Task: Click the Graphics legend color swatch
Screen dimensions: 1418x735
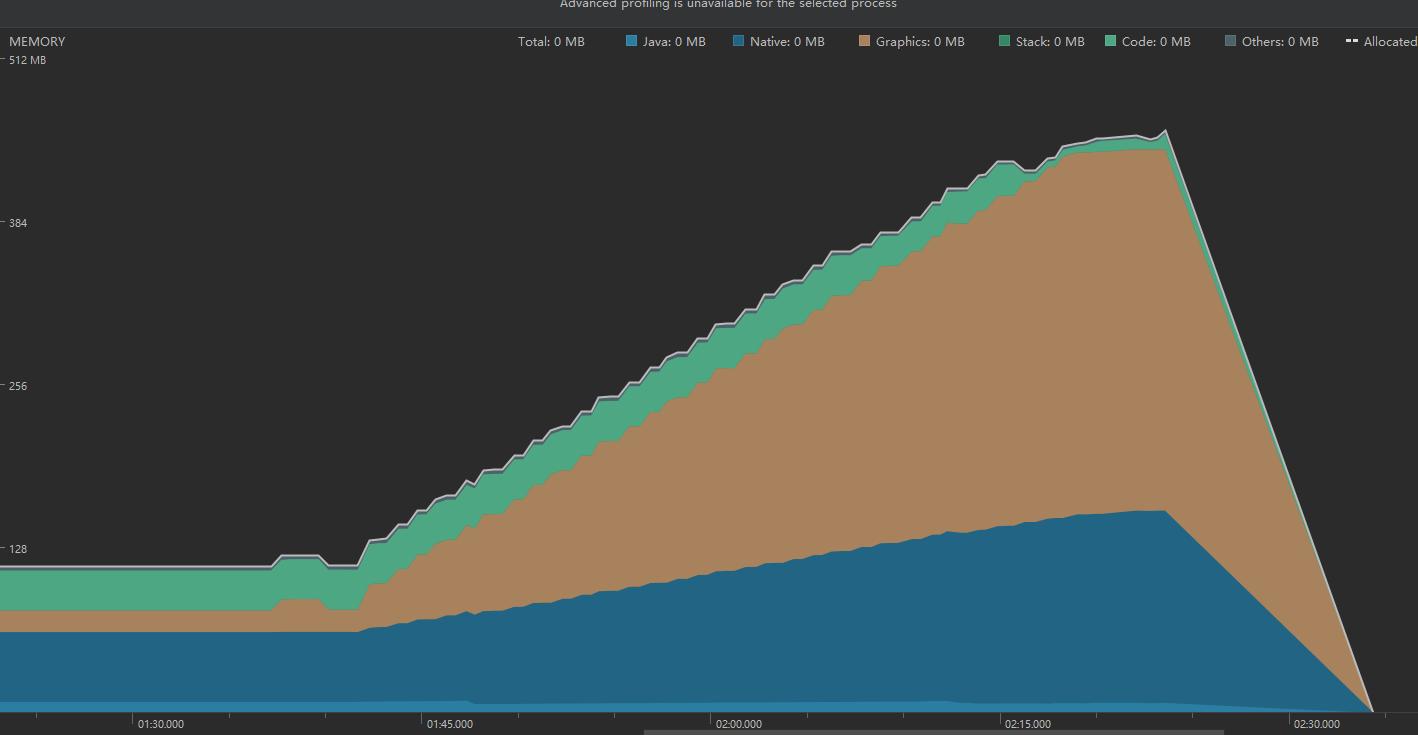Action: pyautogui.click(x=864, y=41)
